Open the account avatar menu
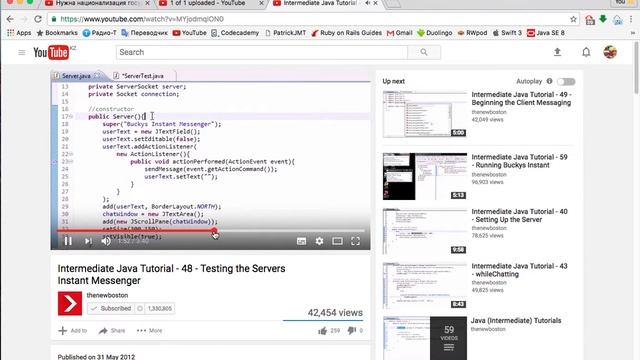This screenshot has width=640, height=360. pos(610,52)
